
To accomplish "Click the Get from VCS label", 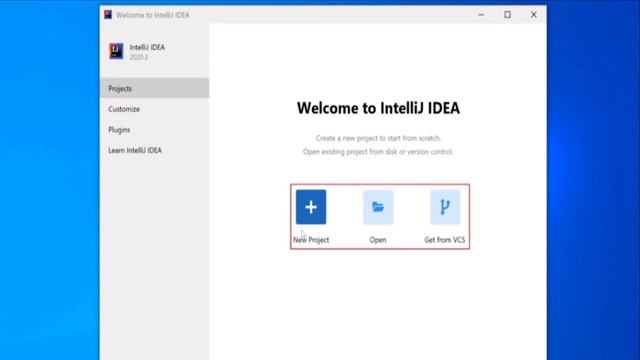I will pyautogui.click(x=445, y=240).
